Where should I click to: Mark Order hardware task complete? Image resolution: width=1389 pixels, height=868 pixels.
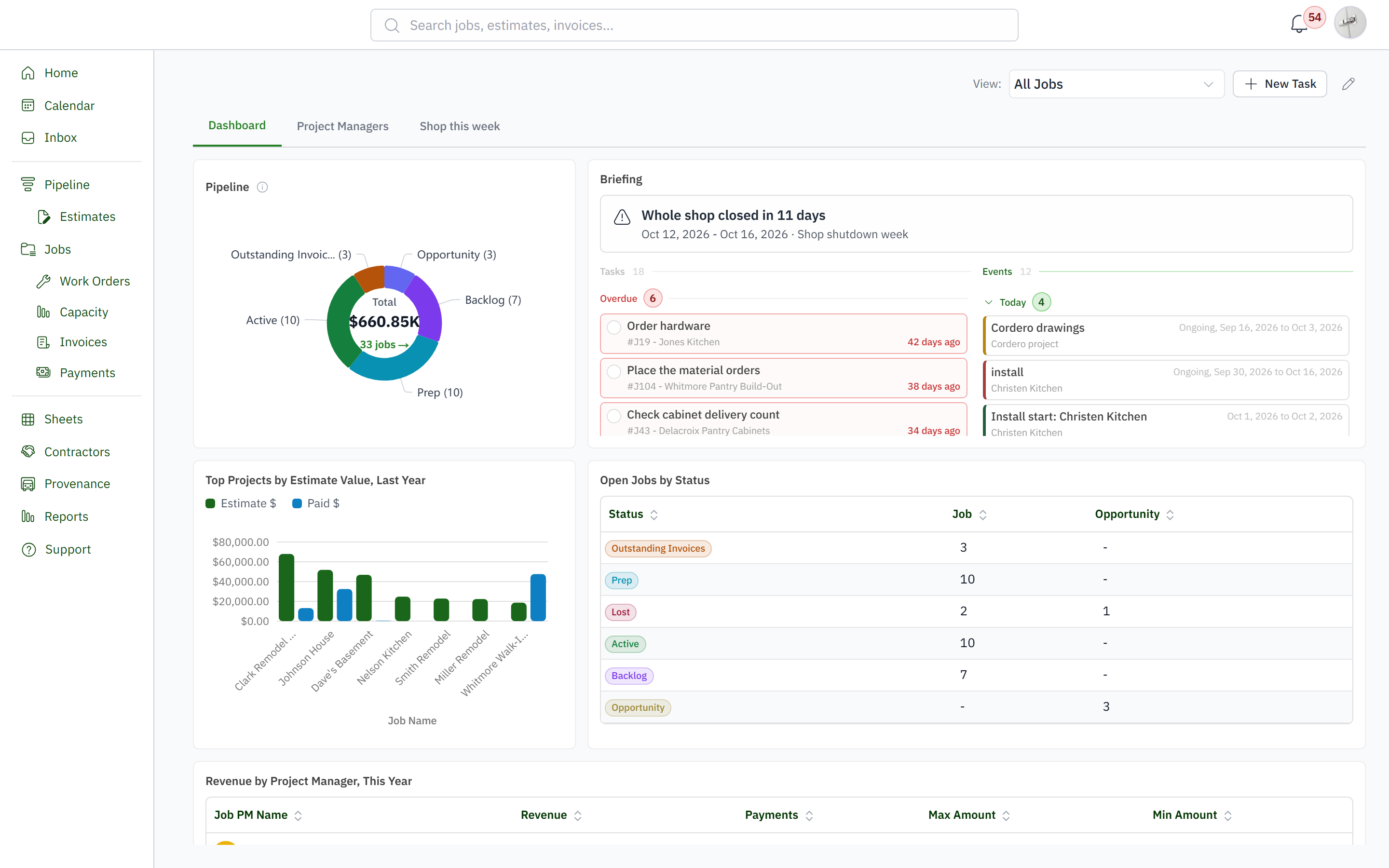pos(614,327)
